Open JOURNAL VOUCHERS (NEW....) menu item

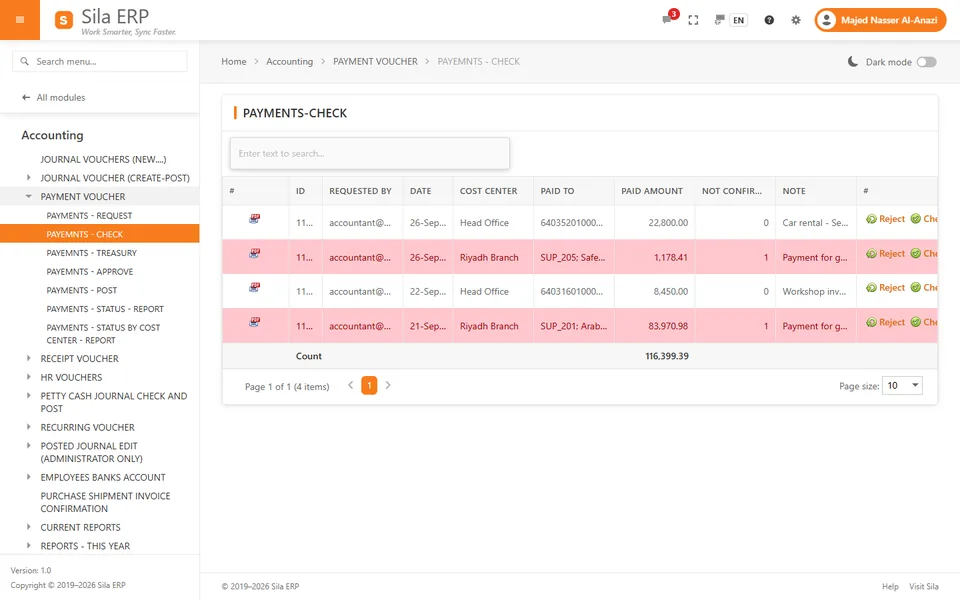[103, 159]
